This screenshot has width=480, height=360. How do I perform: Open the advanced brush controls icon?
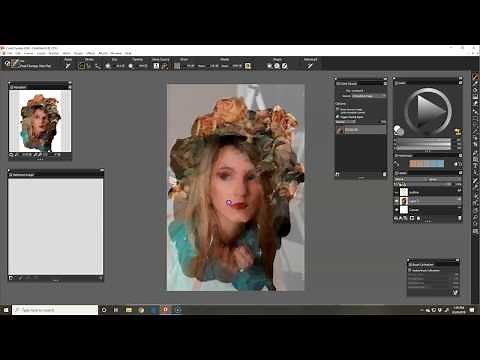point(310,66)
